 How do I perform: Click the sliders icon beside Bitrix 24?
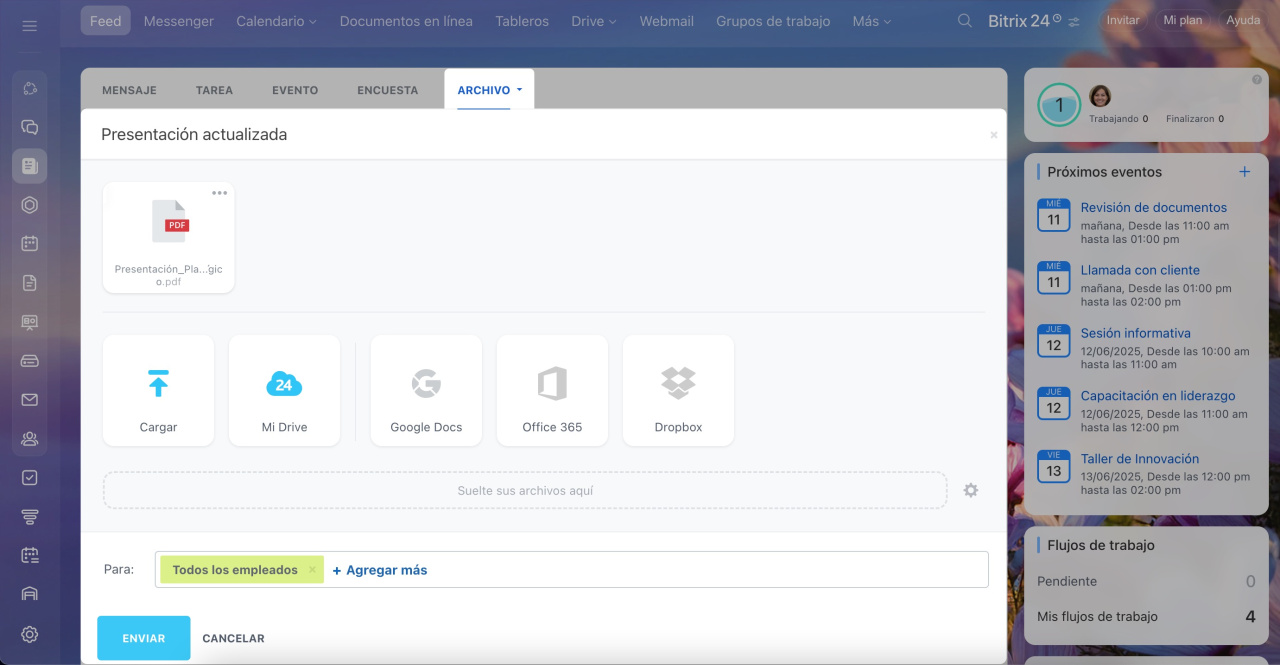(1074, 22)
